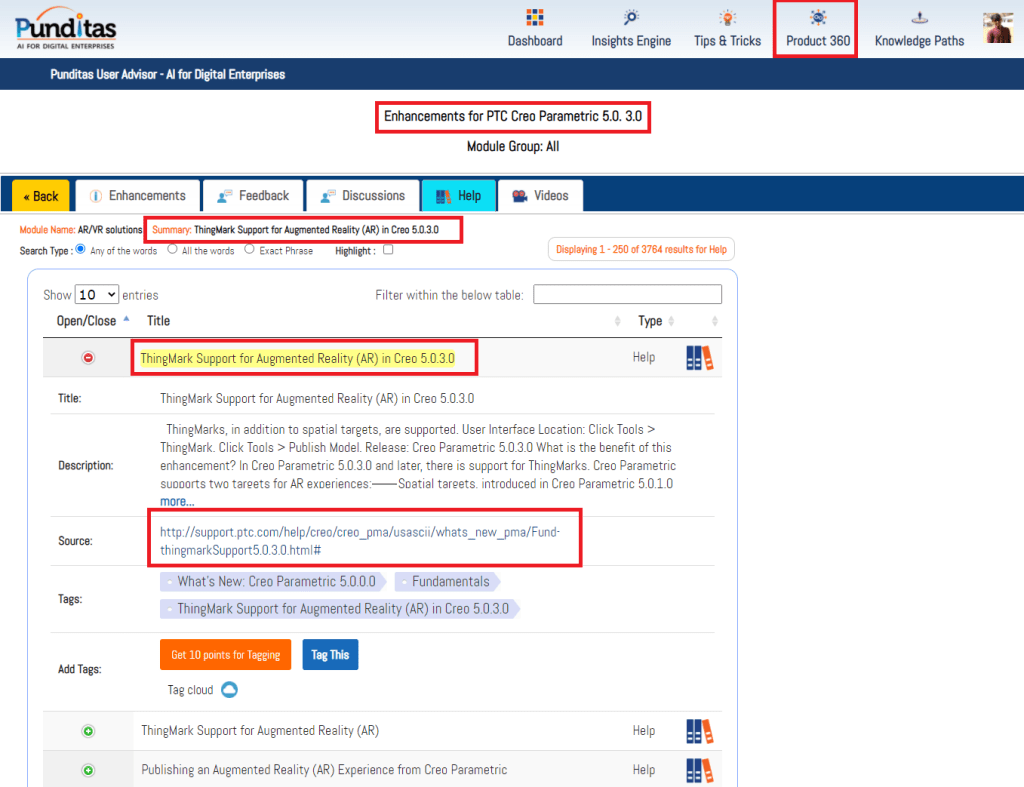Open the support.ptc.com source link

click(x=360, y=541)
